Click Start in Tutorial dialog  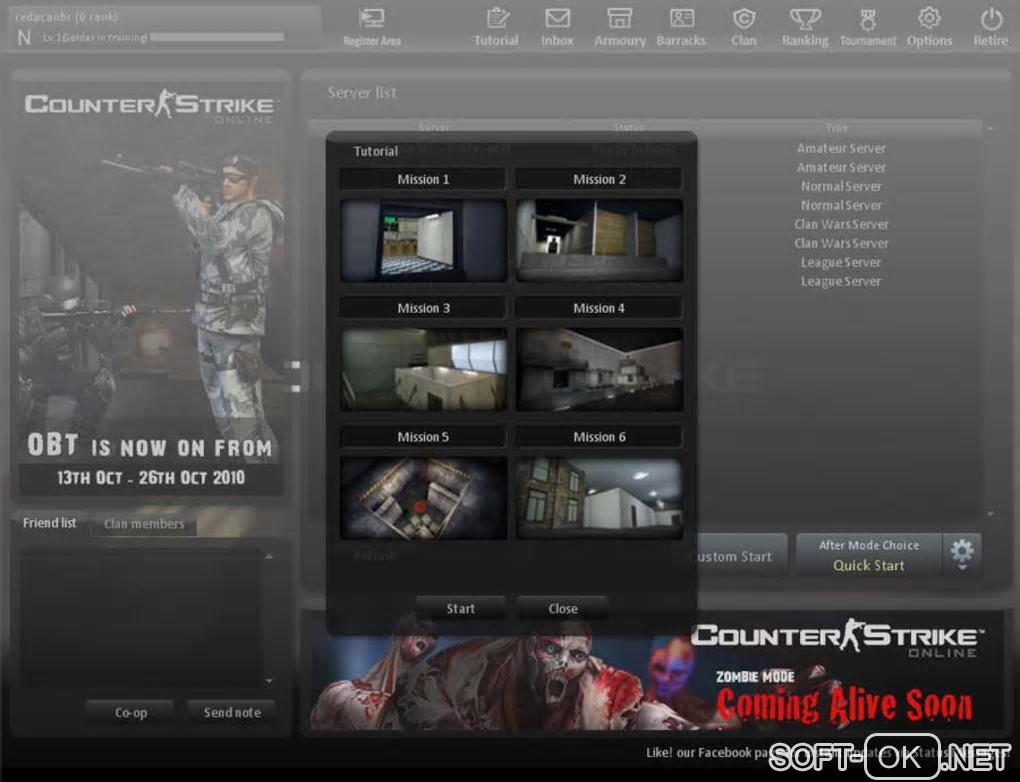(x=461, y=608)
